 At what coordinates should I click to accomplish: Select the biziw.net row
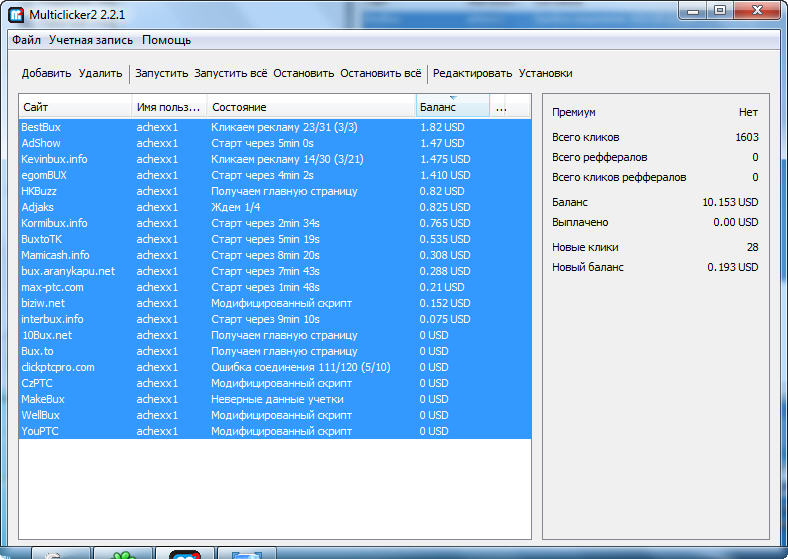(x=275, y=303)
